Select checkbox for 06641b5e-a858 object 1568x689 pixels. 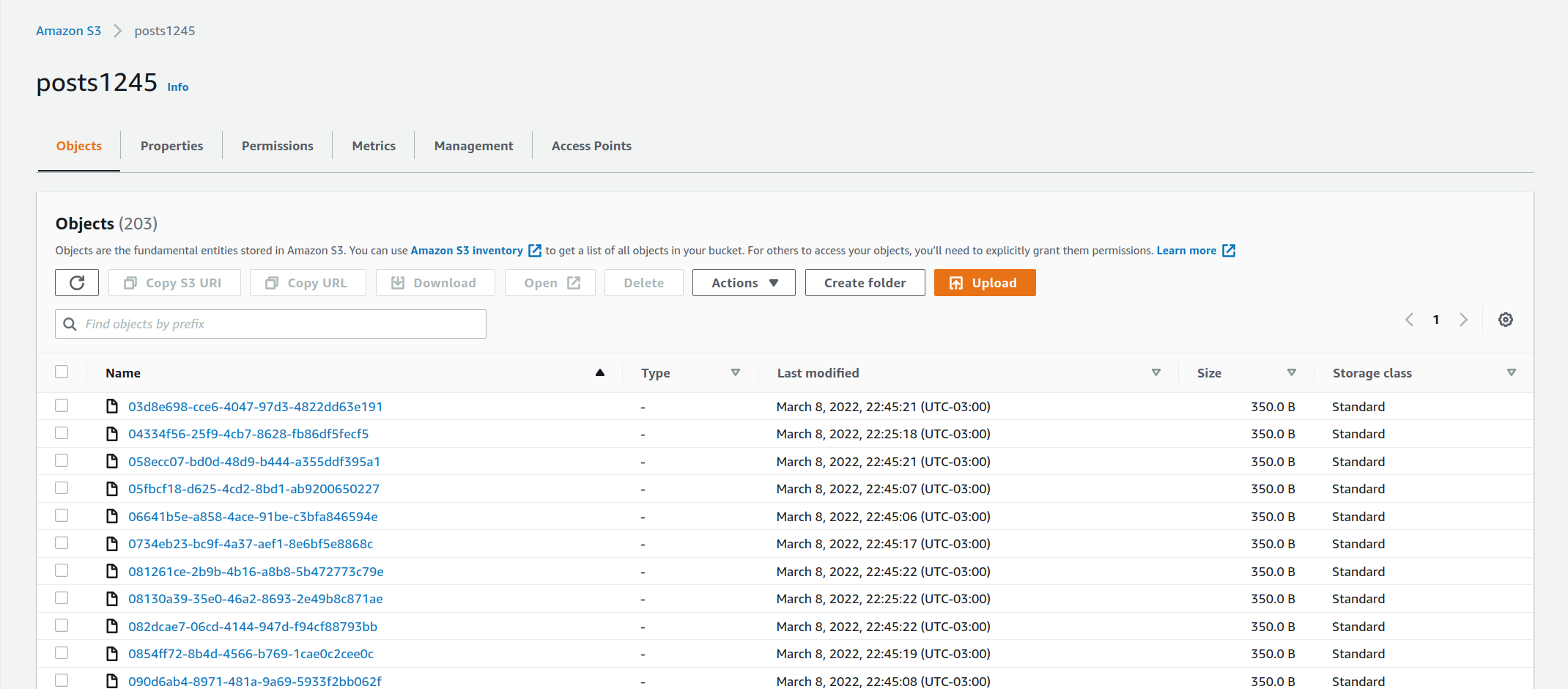(62, 515)
